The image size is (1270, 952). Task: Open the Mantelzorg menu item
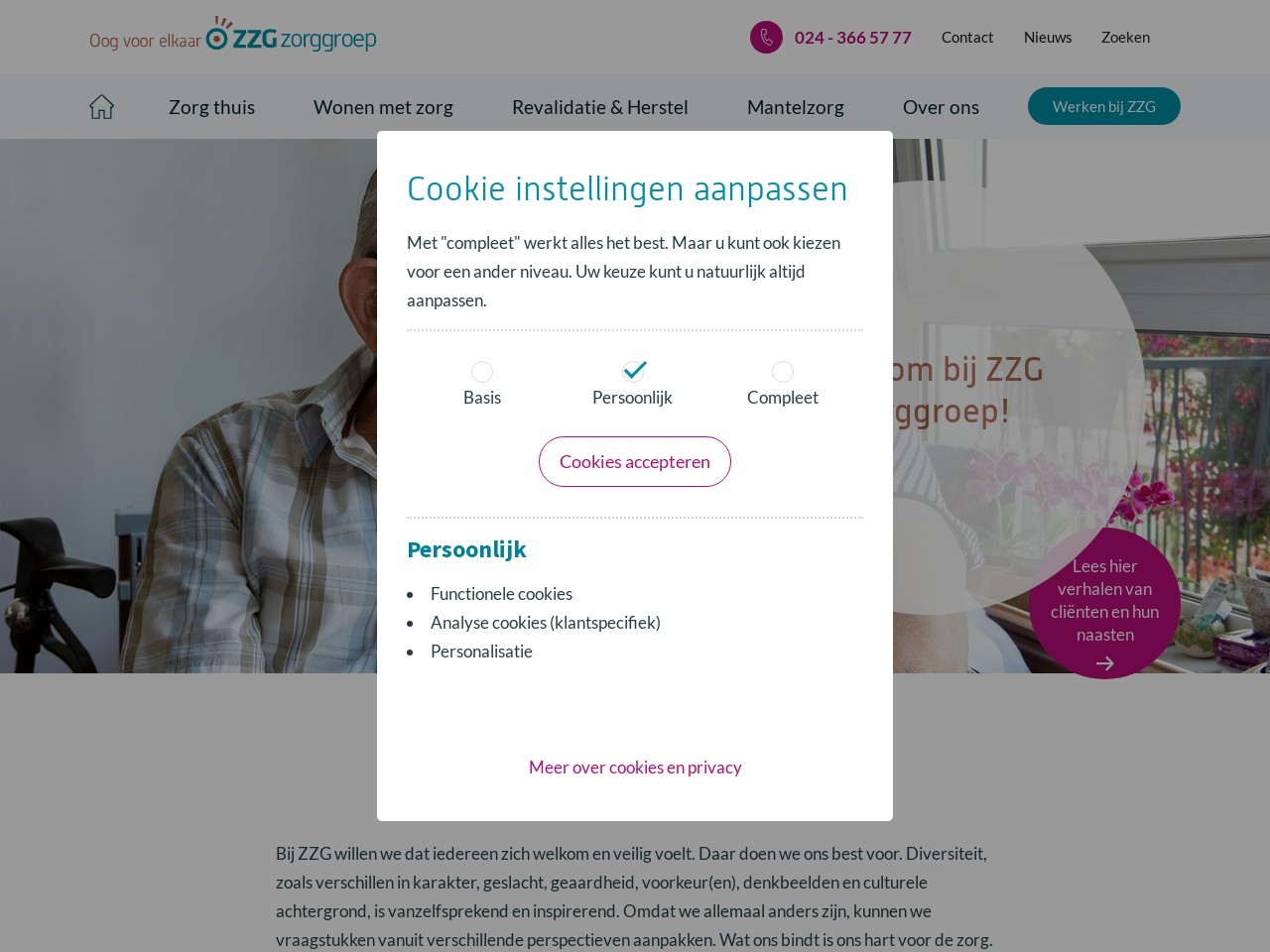click(796, 107)
